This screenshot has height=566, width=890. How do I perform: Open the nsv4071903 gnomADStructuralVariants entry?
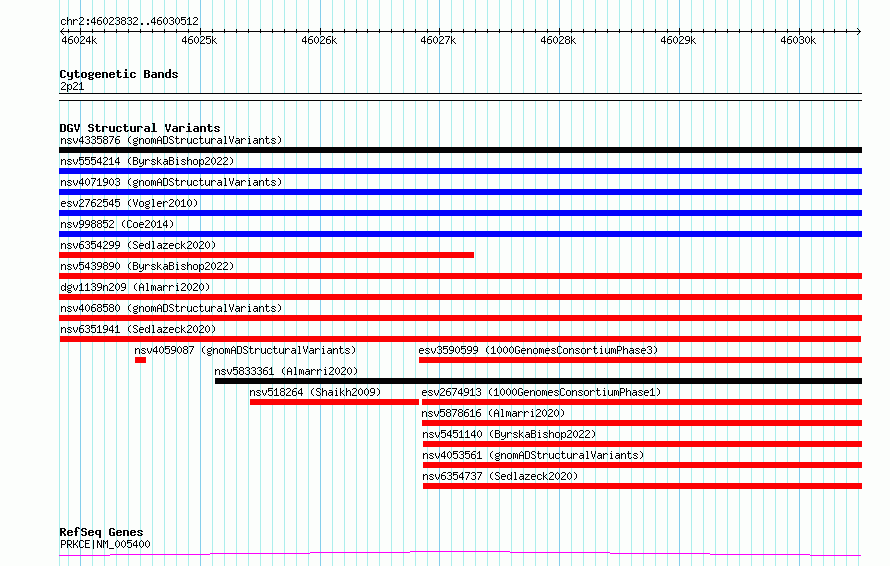[x=171, y=182]
